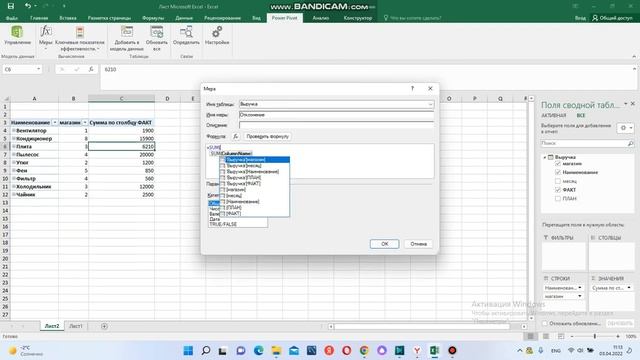The height and width of the screenshot is (360, 640).
Task: Enable Отложить обновление макета checkbox
Action: click(545, 323)
